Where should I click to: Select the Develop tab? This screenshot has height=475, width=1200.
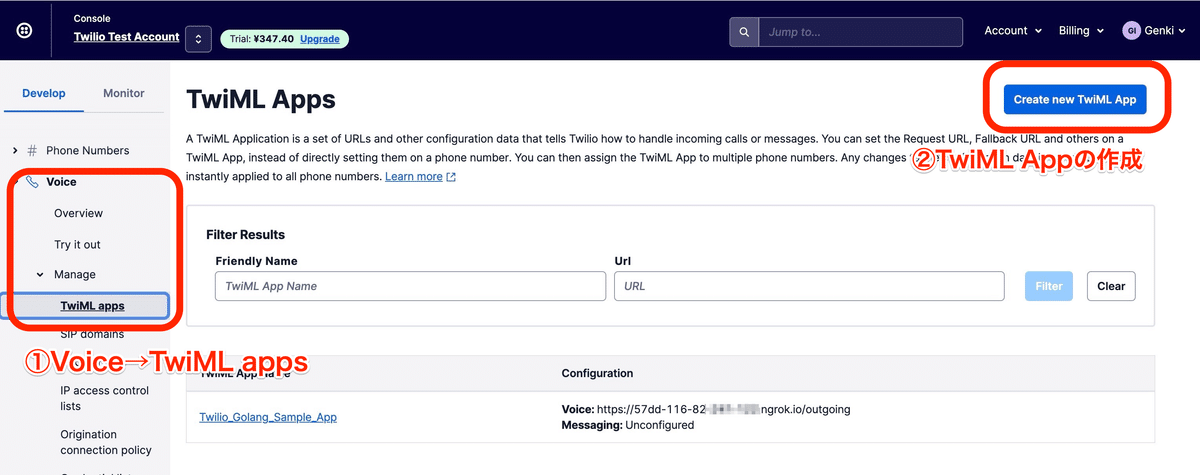click(44, 93)
